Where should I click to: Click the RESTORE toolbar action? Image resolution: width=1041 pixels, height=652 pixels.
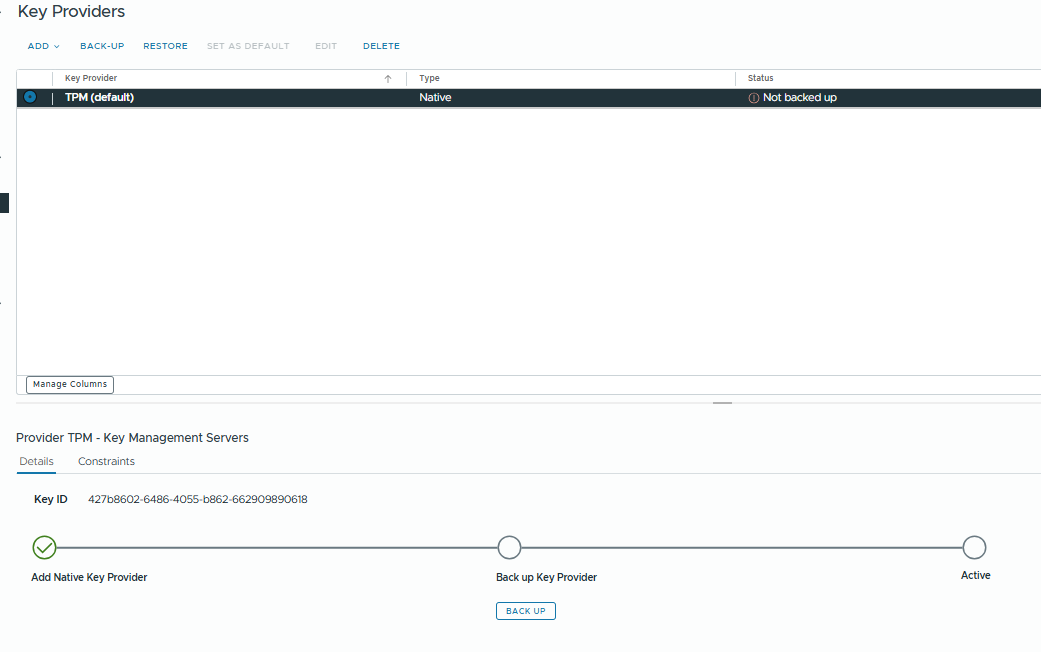pos(165,46)
